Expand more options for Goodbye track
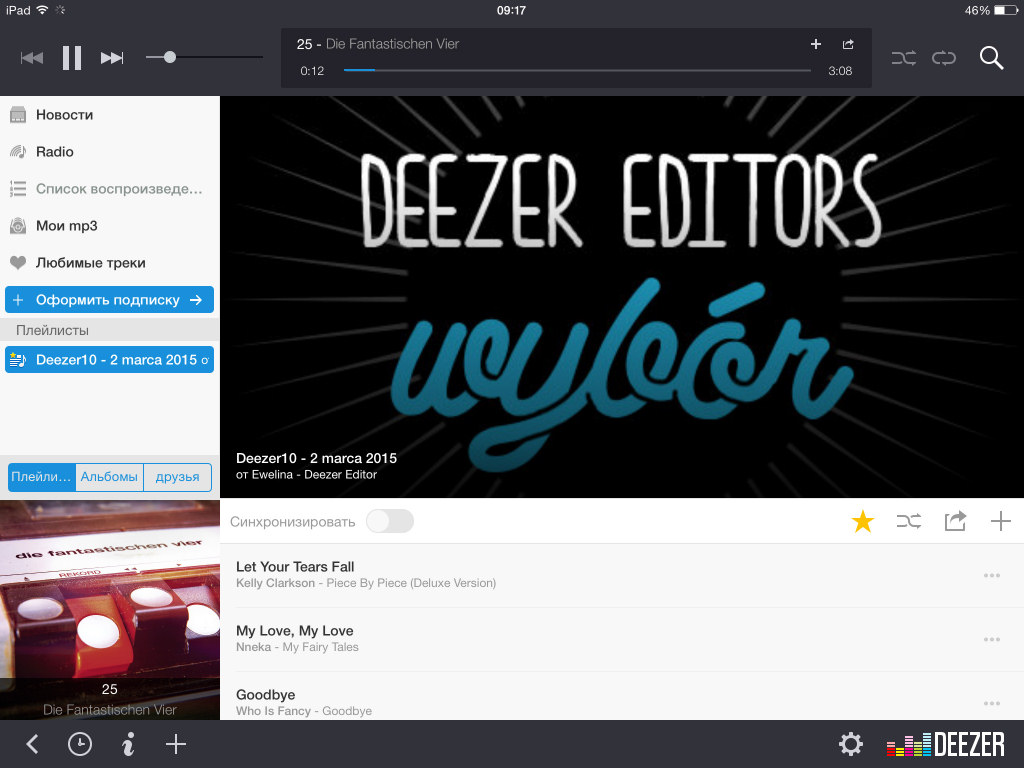This screenshot has height=768, width=1024. coord(991,703)
